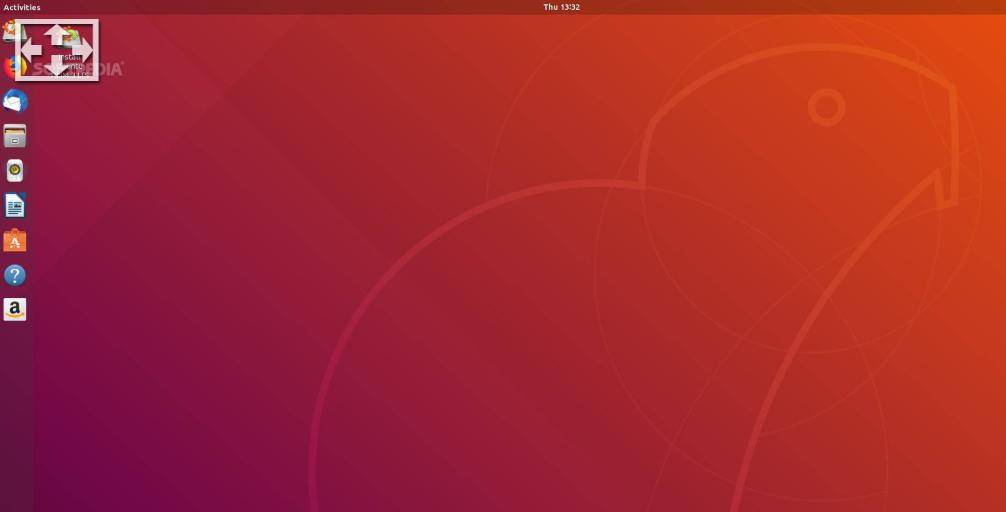The height and width of the screenshot is (512, 1006).
Task: Launch the Amazon dock shortcut
Action: point(15,309)
